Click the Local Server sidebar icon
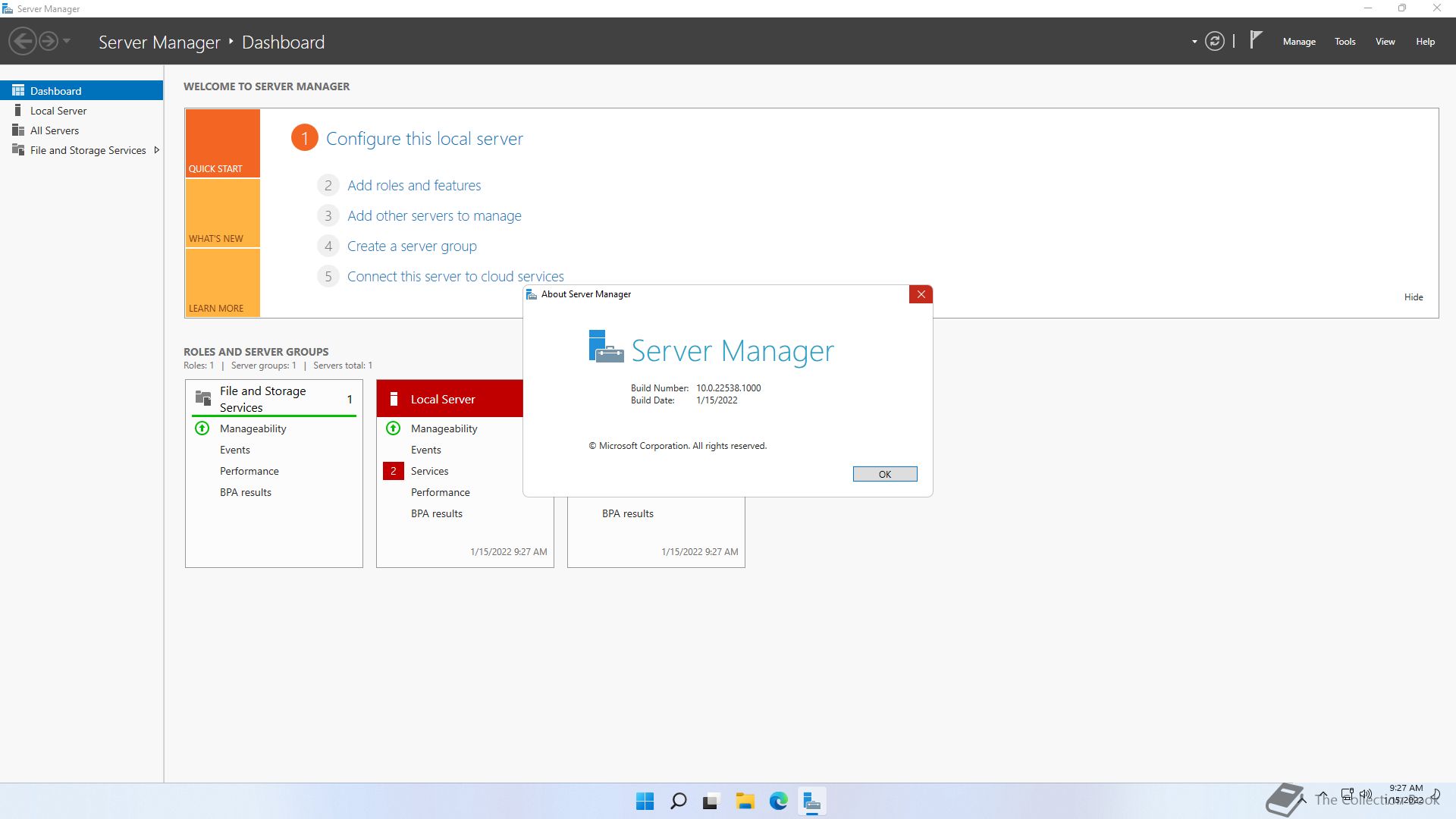The image size is (1456, 819). click(x=18, y=110)
